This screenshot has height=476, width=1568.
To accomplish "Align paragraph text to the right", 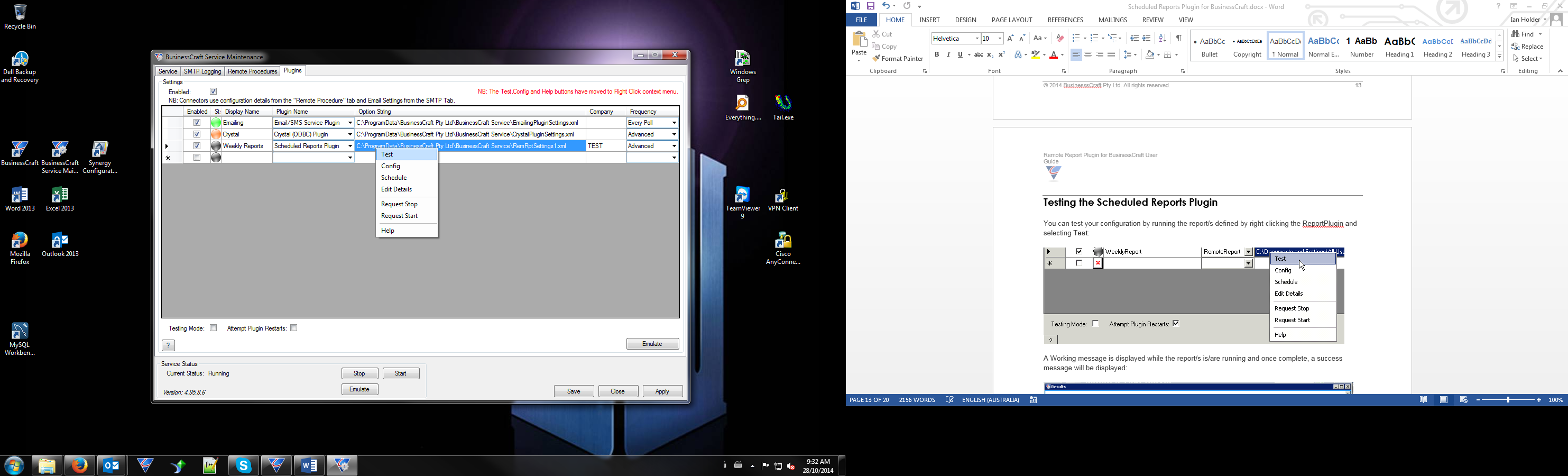I will click(1099, 55).
